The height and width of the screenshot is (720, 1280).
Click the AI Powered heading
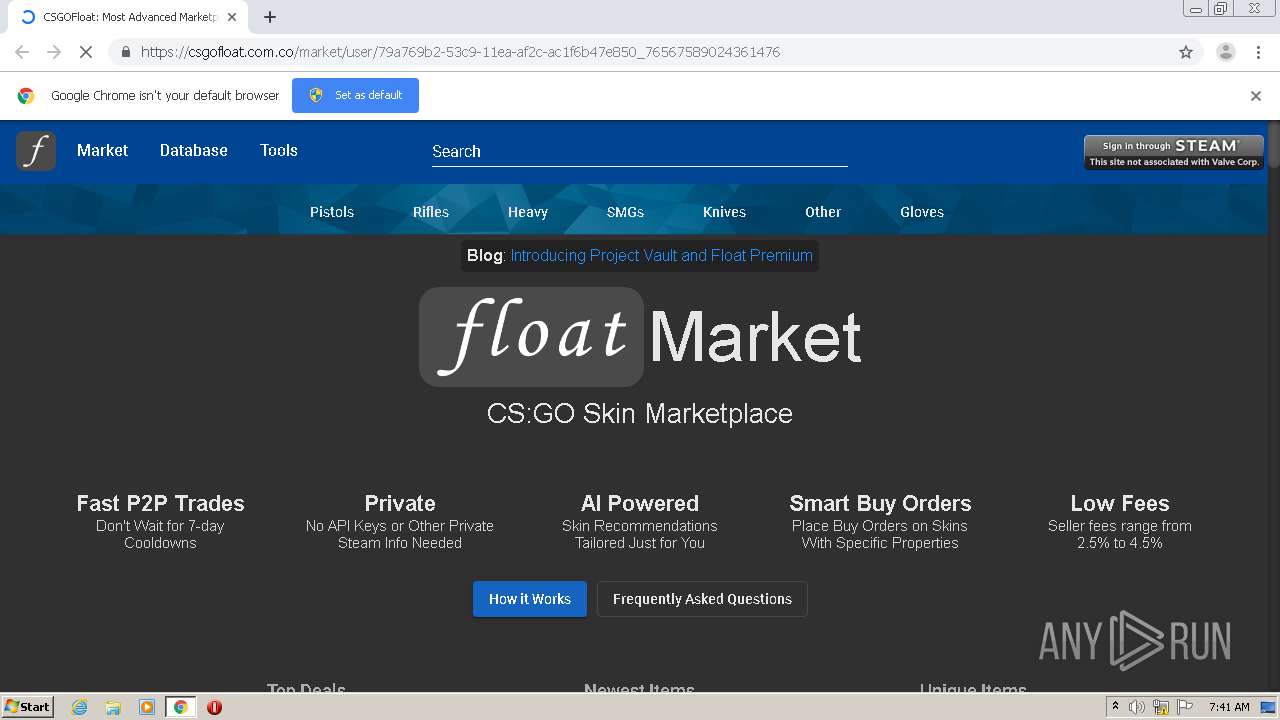pyautogui.click(x=640, y=503)
